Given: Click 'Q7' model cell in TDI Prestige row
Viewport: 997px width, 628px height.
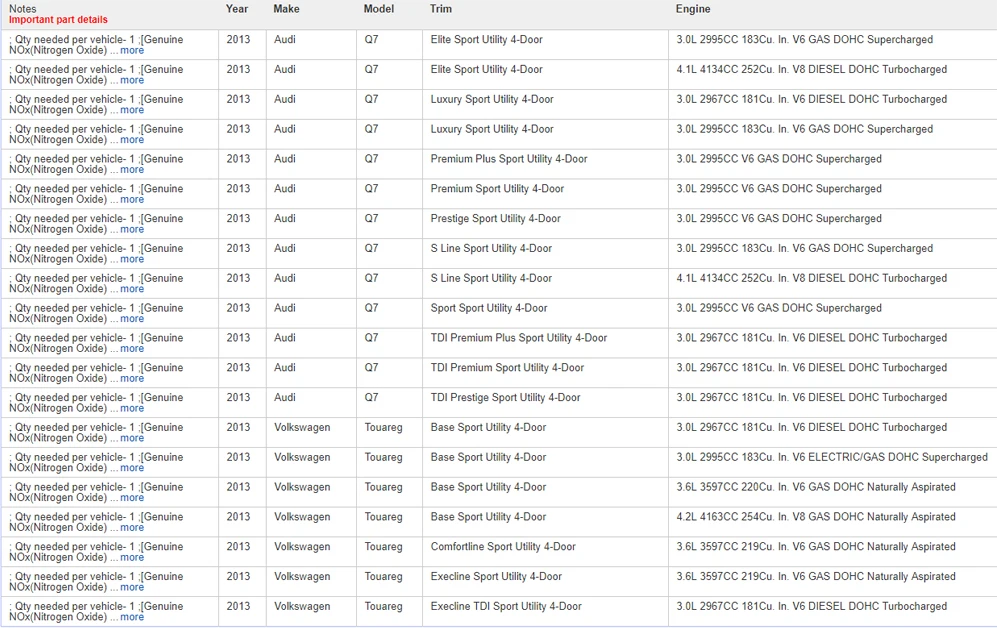Looking at the screenshot, I should click(371, 398).
